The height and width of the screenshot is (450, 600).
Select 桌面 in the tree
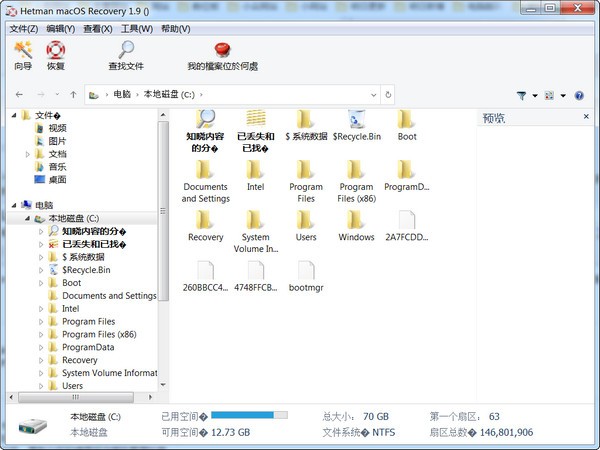point(57,179)
